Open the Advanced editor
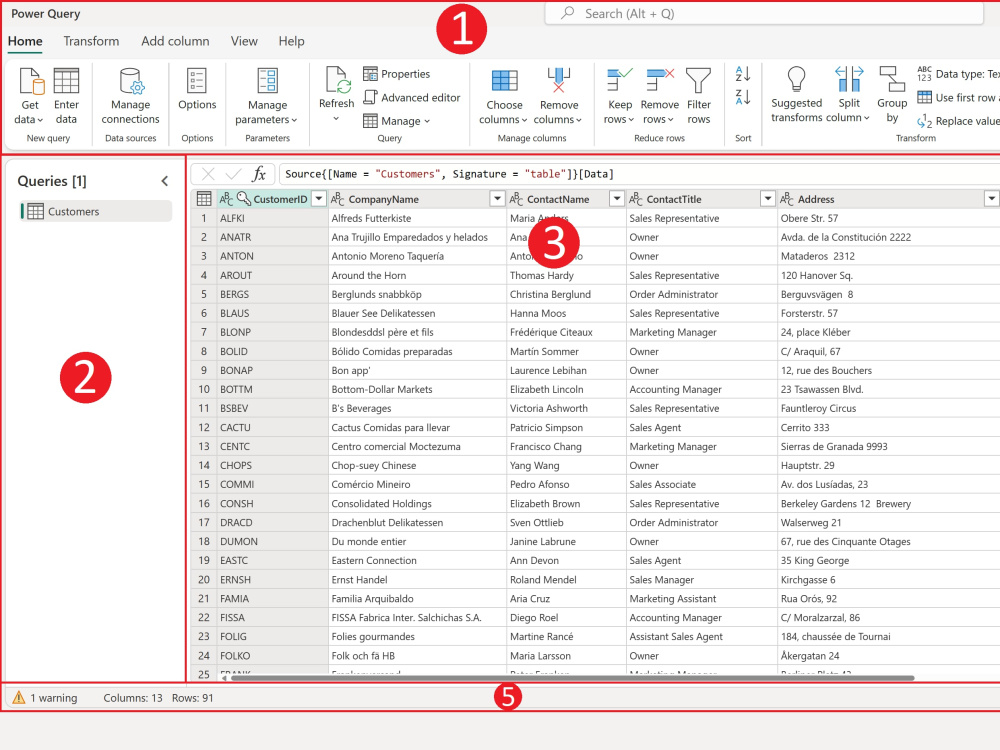 [412, 98]
